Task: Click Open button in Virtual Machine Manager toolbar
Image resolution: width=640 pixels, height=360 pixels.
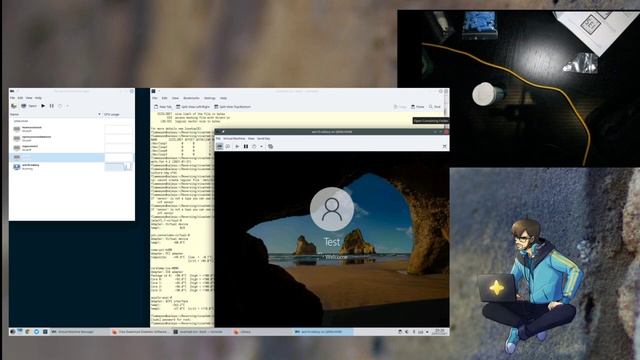Action: point(29,106)
